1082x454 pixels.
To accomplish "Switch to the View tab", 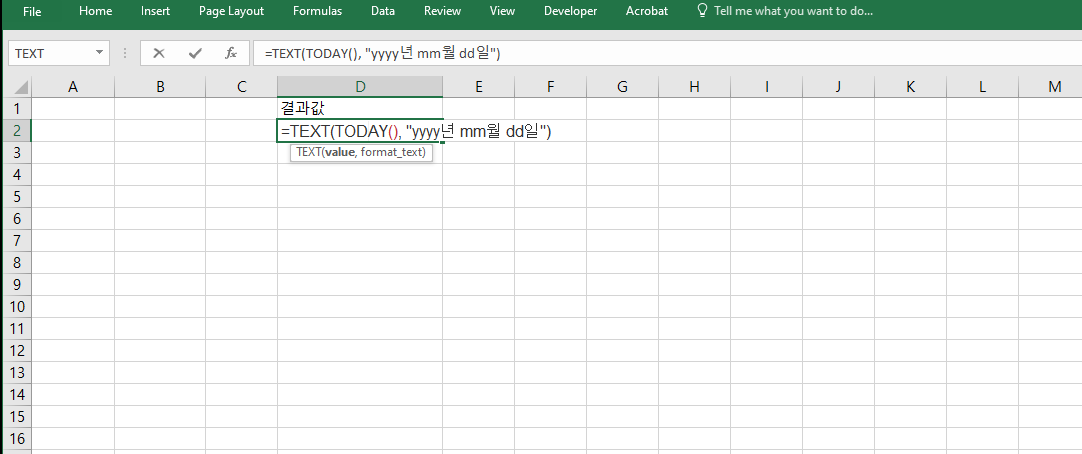I will pyautogui.click(x=502, y=11).
